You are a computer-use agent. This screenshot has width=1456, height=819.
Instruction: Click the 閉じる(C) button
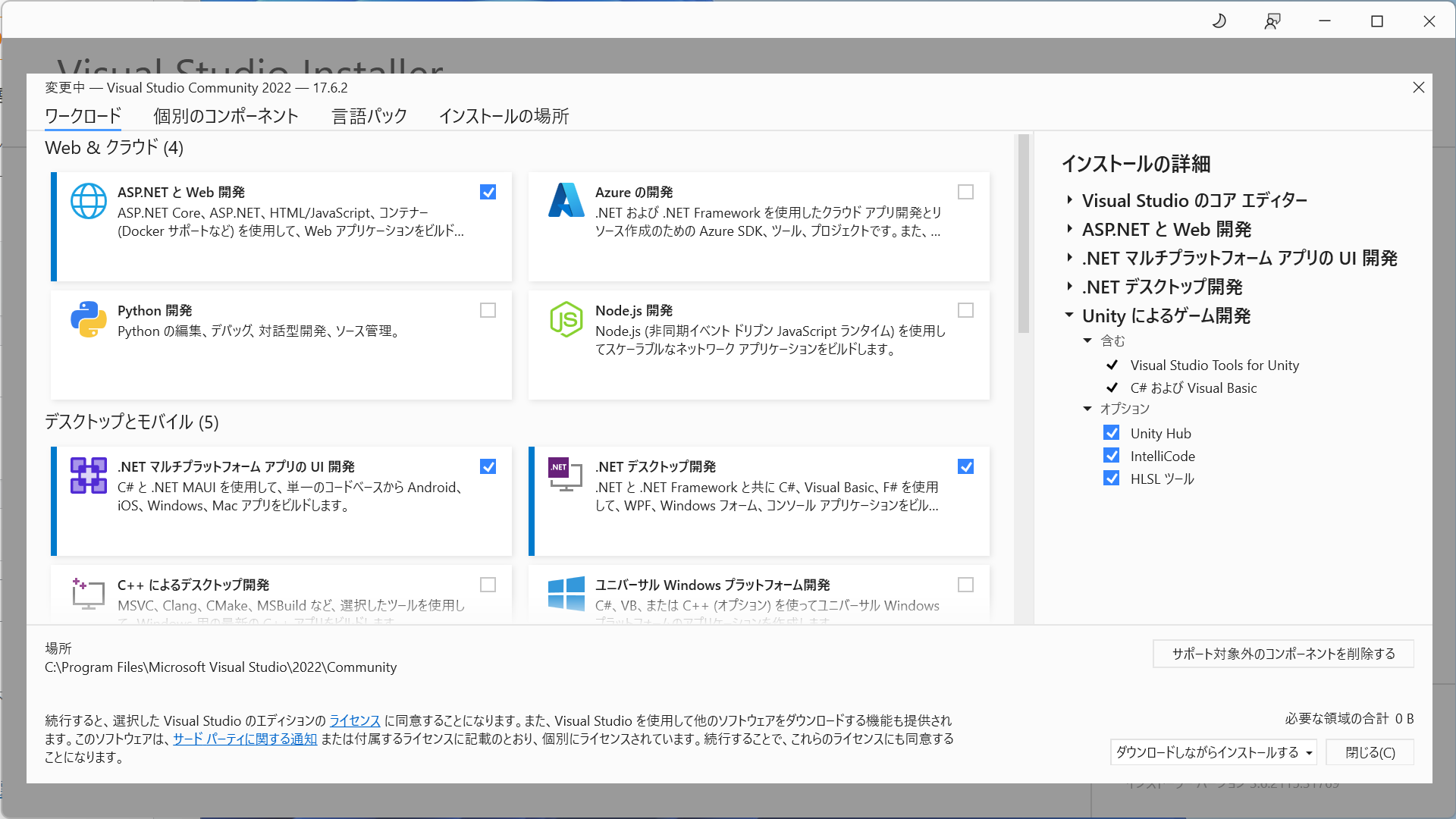click(x=1370, y=752)
